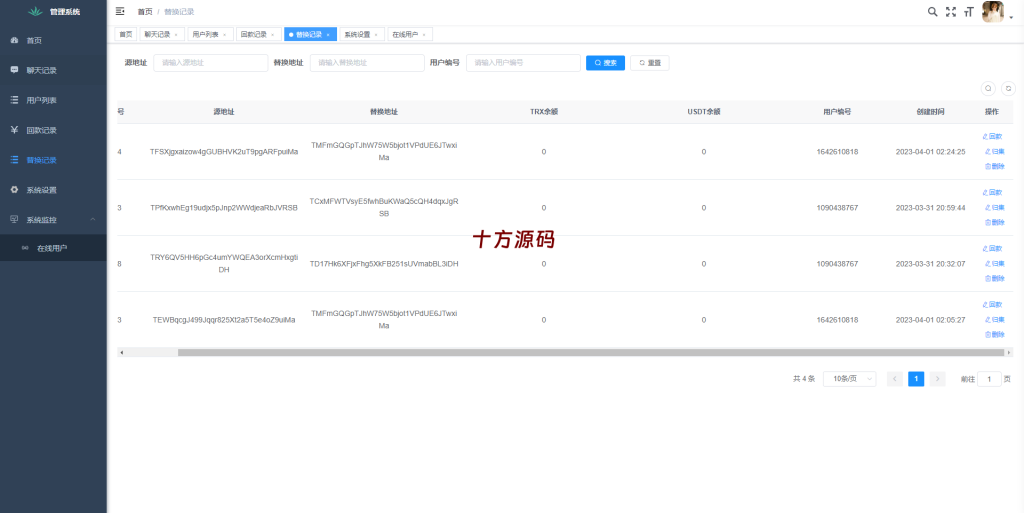Close the 聊天记录 page tab
Image resolution: width=1024 pixels, height=513 pixels.
pos(176,35)
